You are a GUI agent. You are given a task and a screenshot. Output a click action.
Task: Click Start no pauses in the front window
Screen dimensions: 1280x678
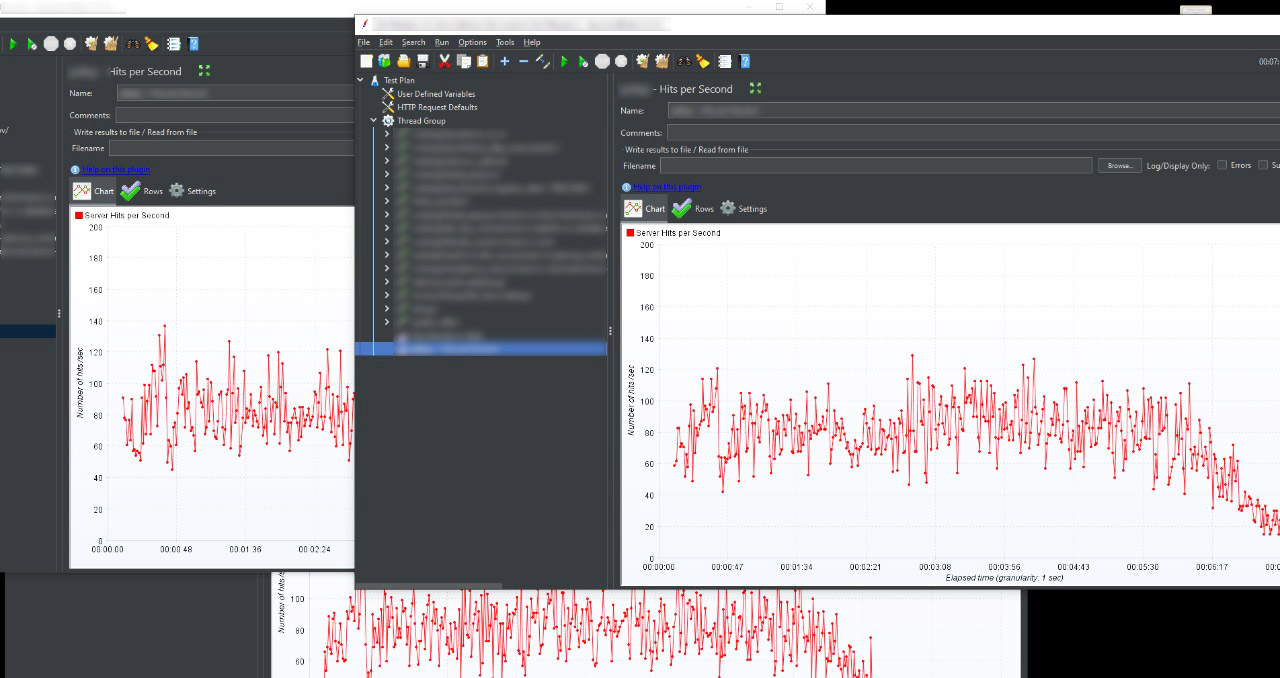click(x=583, y=61)
